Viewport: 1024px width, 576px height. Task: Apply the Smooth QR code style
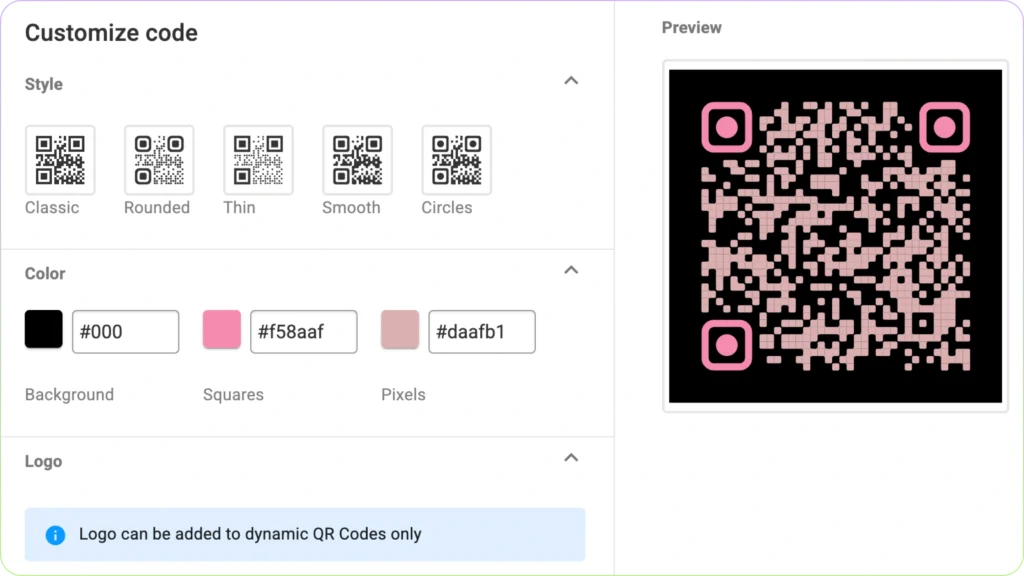(356, 159)
